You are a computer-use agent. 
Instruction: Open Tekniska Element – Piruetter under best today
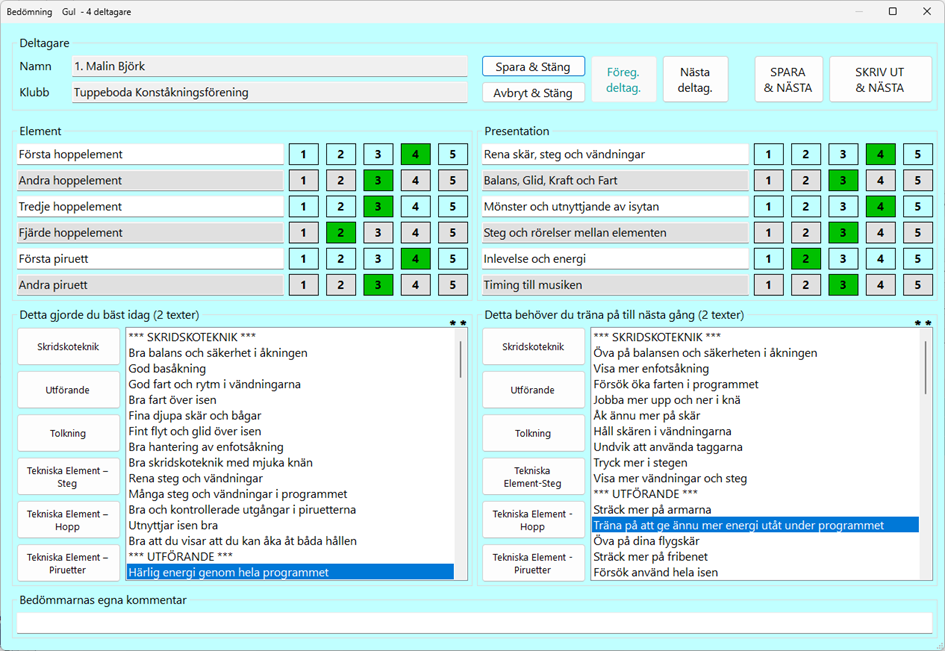pos(68,564)
